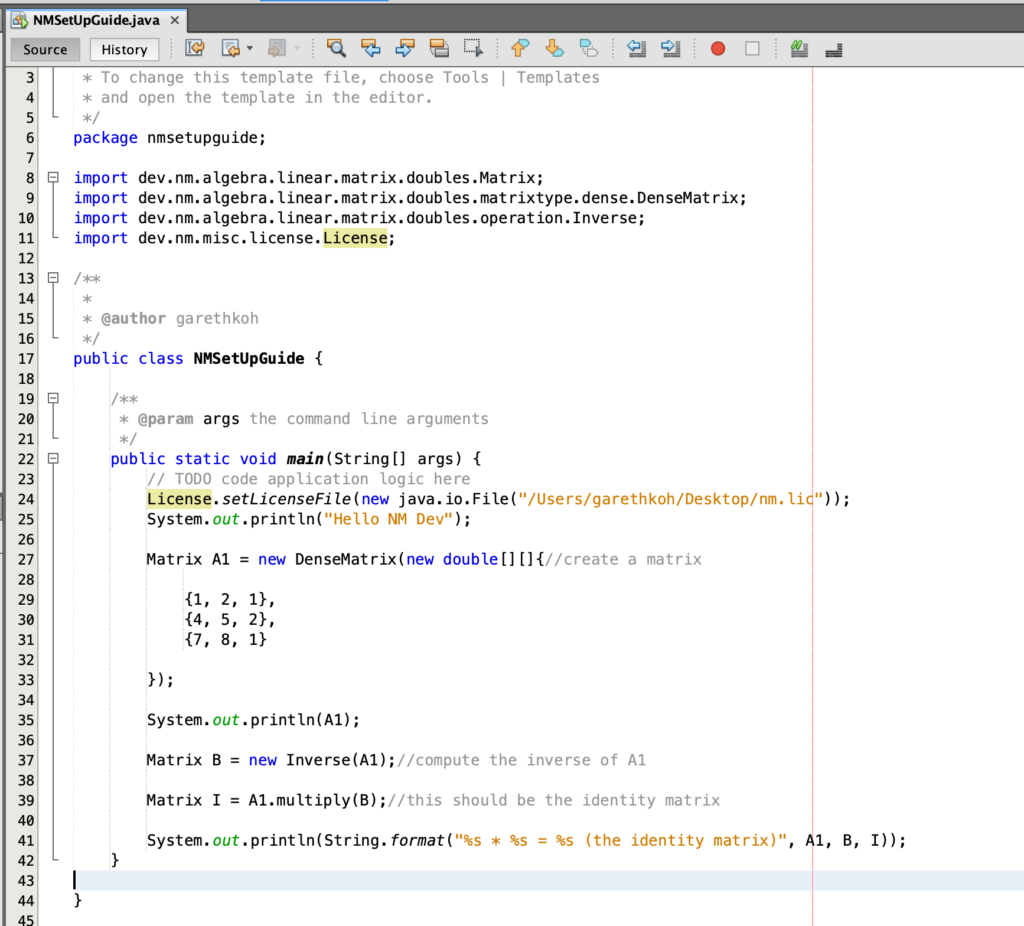The image size is (1024, 926).
Task: Switch to the History view
Action: [123, 49]
